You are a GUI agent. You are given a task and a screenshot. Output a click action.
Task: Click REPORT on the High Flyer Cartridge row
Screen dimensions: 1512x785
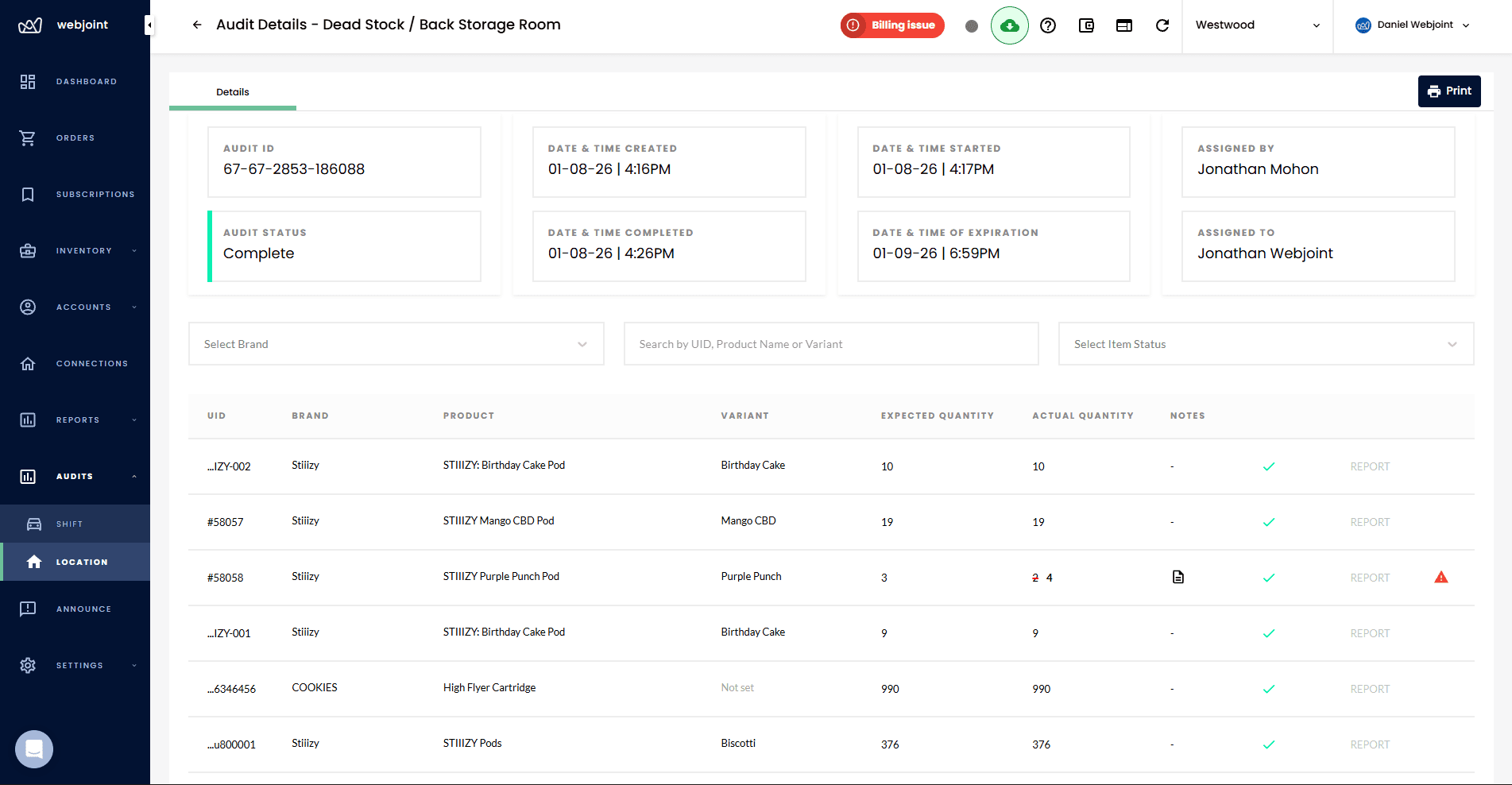pyautogui.click(x=1370, y=689)
